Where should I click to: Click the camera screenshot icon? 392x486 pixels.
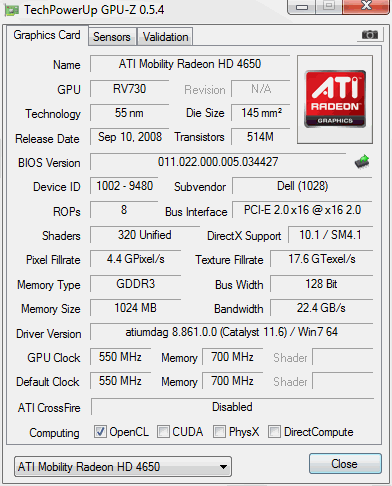point(370,34)
